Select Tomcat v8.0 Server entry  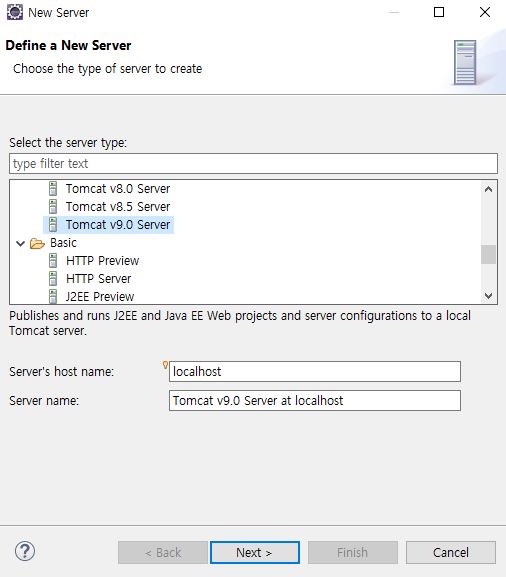click(x=118, y=189)
